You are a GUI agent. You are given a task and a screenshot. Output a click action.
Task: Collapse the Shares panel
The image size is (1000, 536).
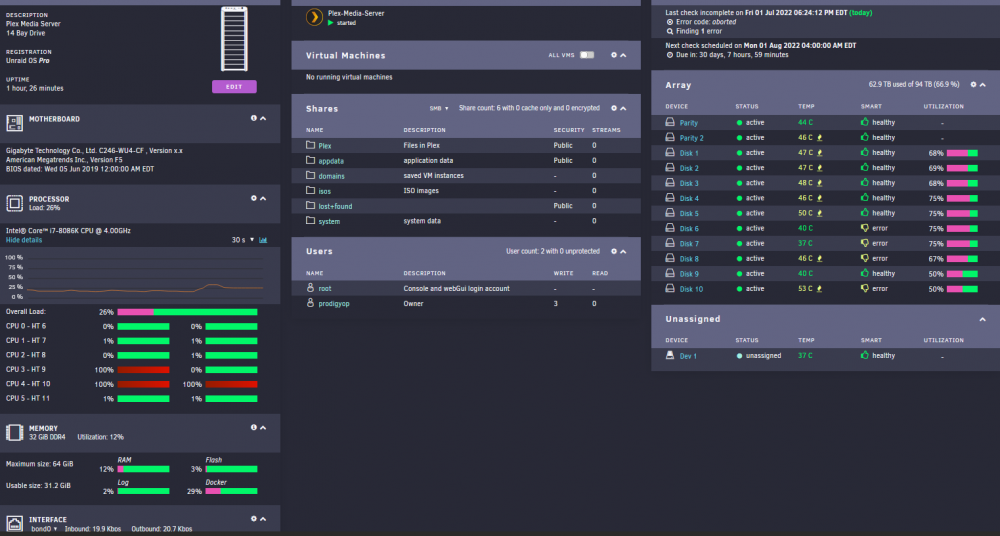point(623,108)
